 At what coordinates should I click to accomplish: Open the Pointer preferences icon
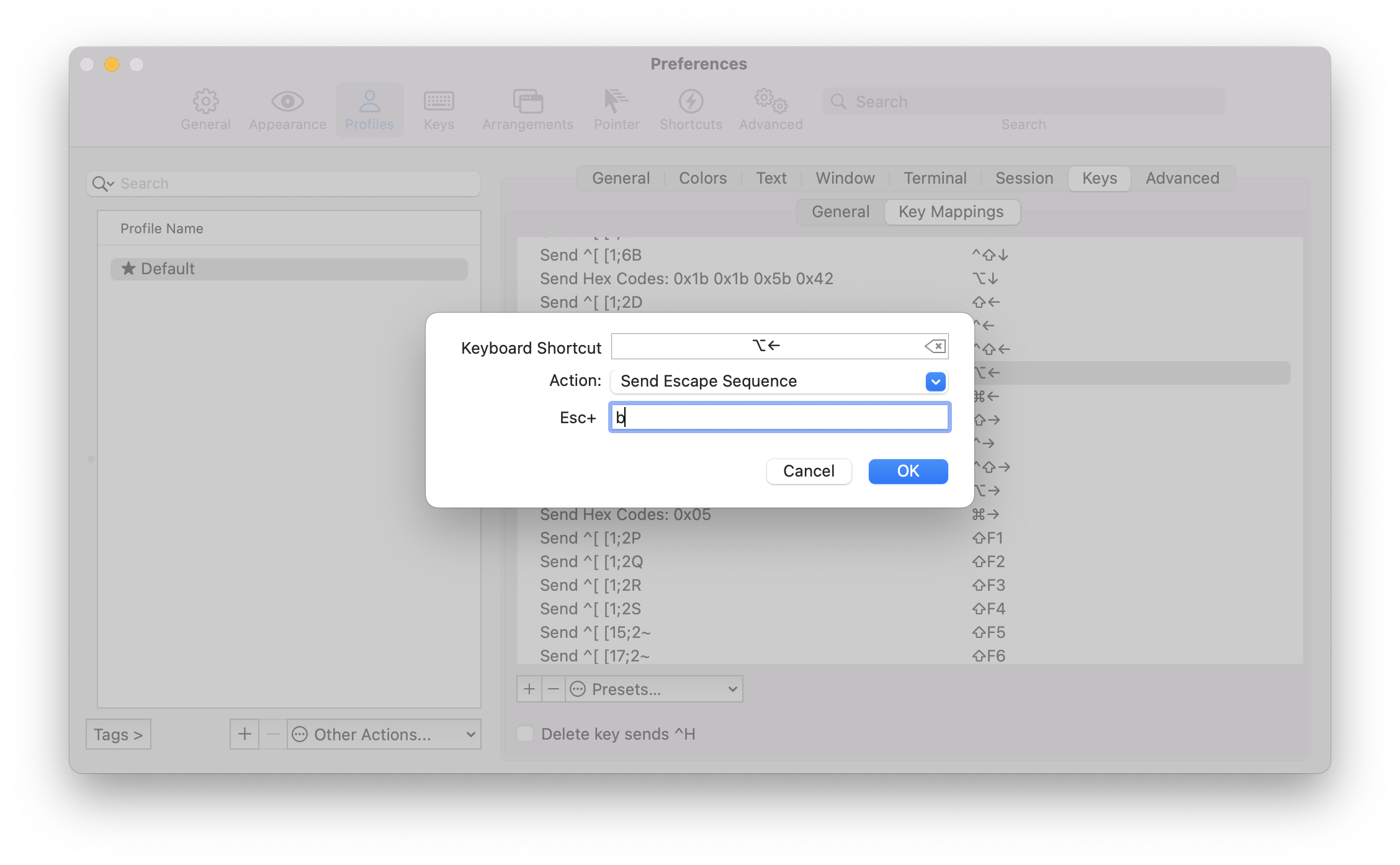616,109
